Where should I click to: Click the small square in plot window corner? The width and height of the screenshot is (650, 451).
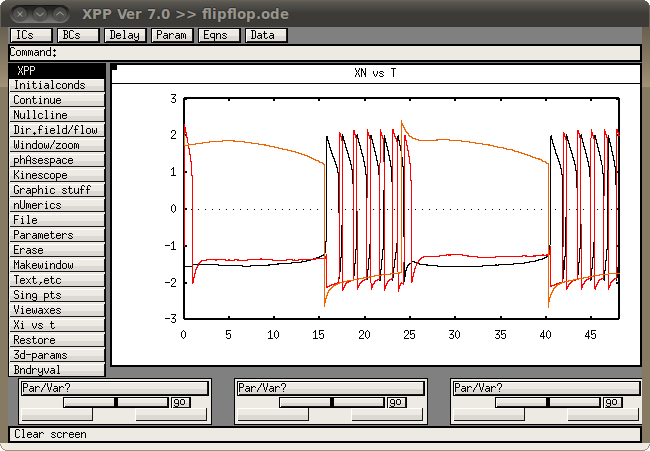click(115, 68)
